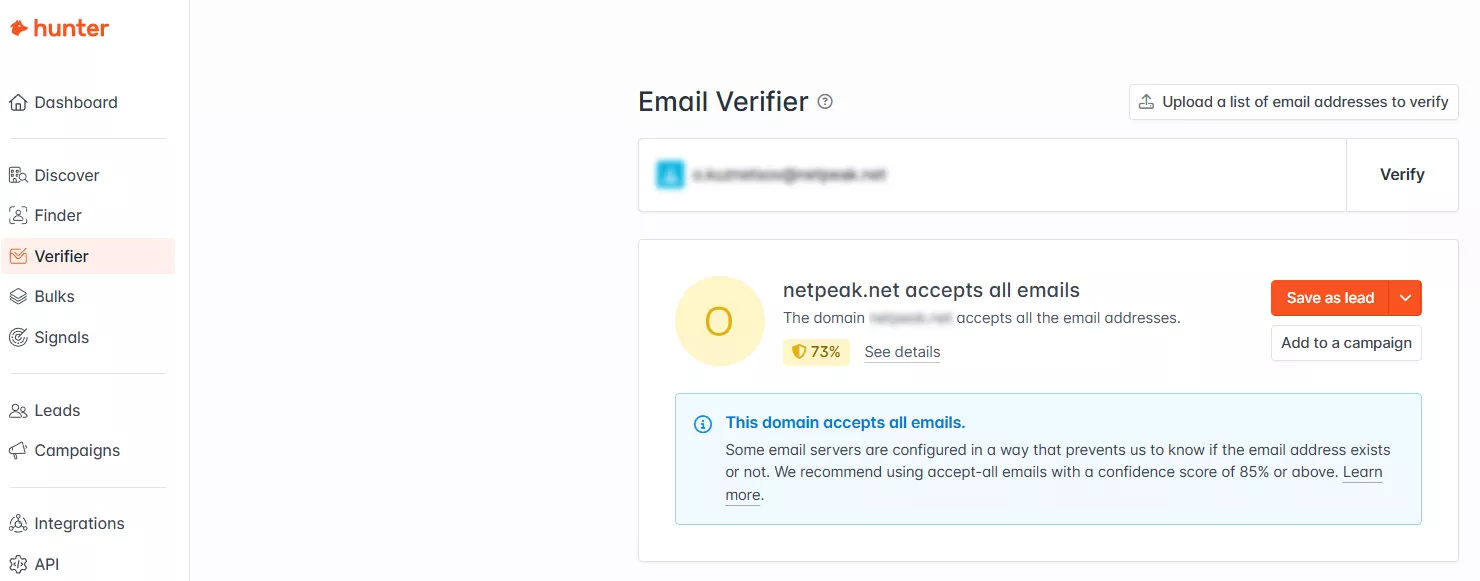Screen dimensions: 1480x581
Task: Click the Verify button
Action: (1402, 175)
